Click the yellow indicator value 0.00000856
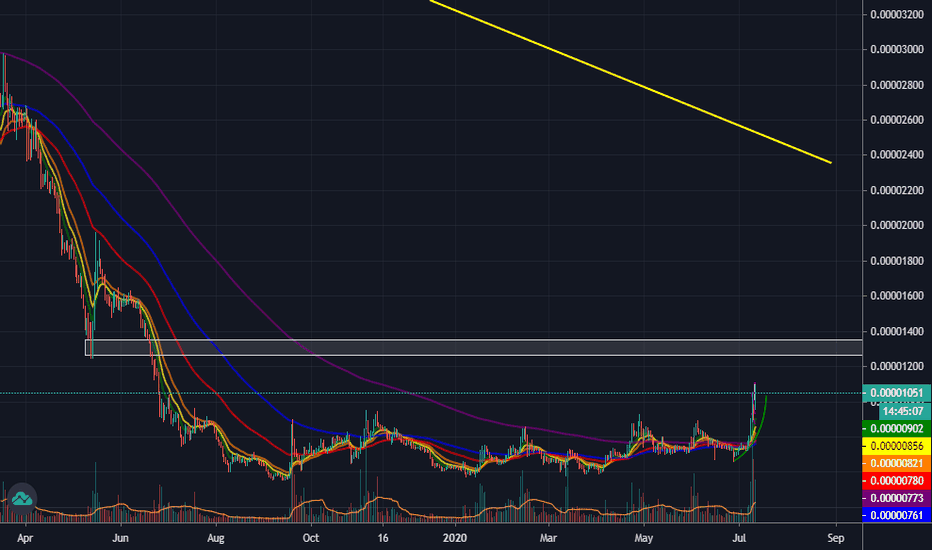Viewport: 932px width, 550px height. click(x=896, y=446)
